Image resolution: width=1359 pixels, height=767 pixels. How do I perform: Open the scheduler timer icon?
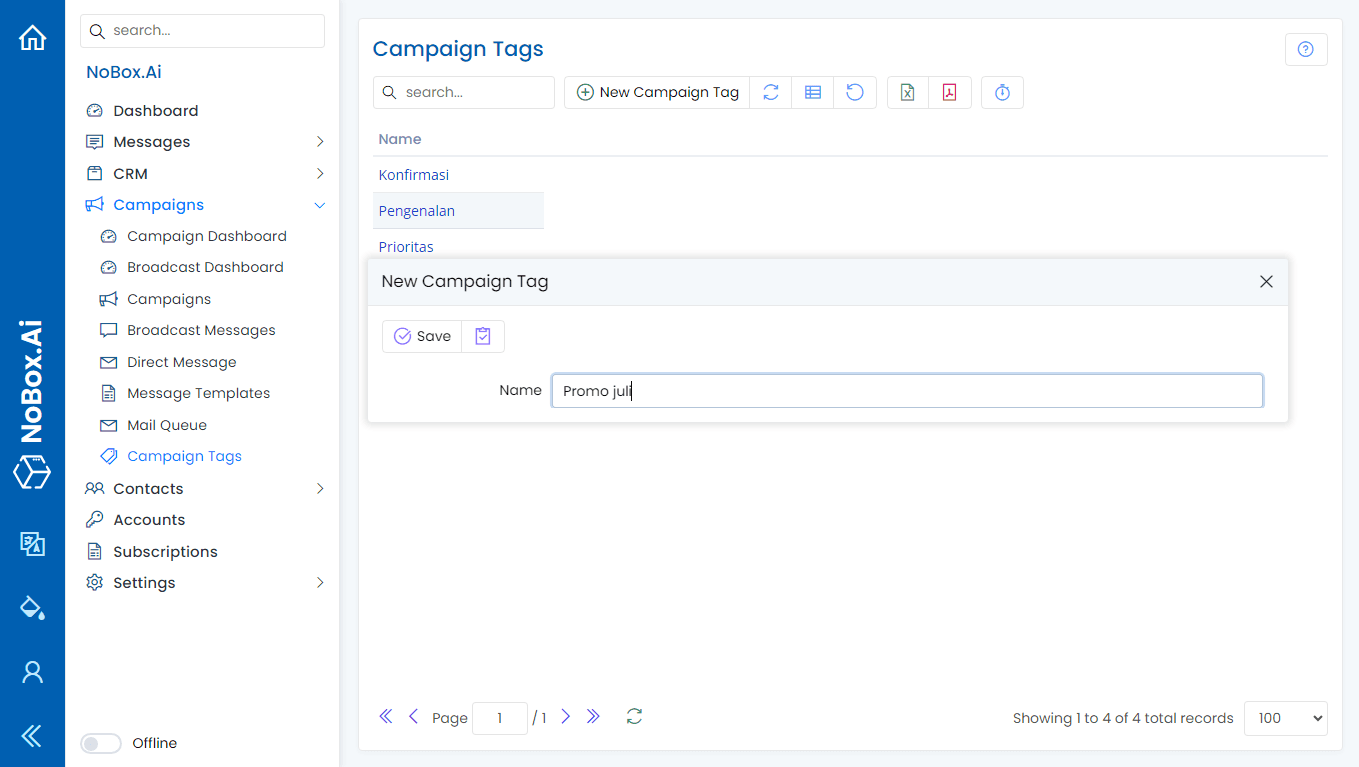tap(1001, 92)
